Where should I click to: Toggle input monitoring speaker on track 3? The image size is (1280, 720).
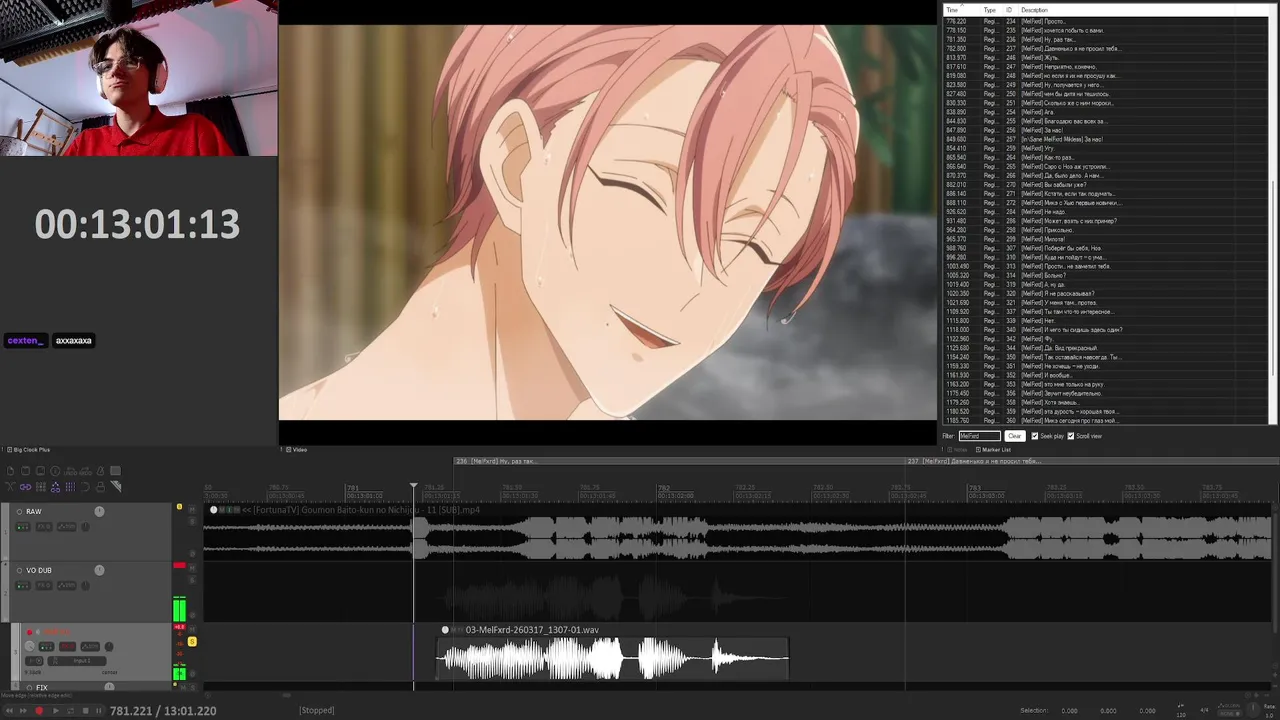pyautogui.click(x=38, y=632)
